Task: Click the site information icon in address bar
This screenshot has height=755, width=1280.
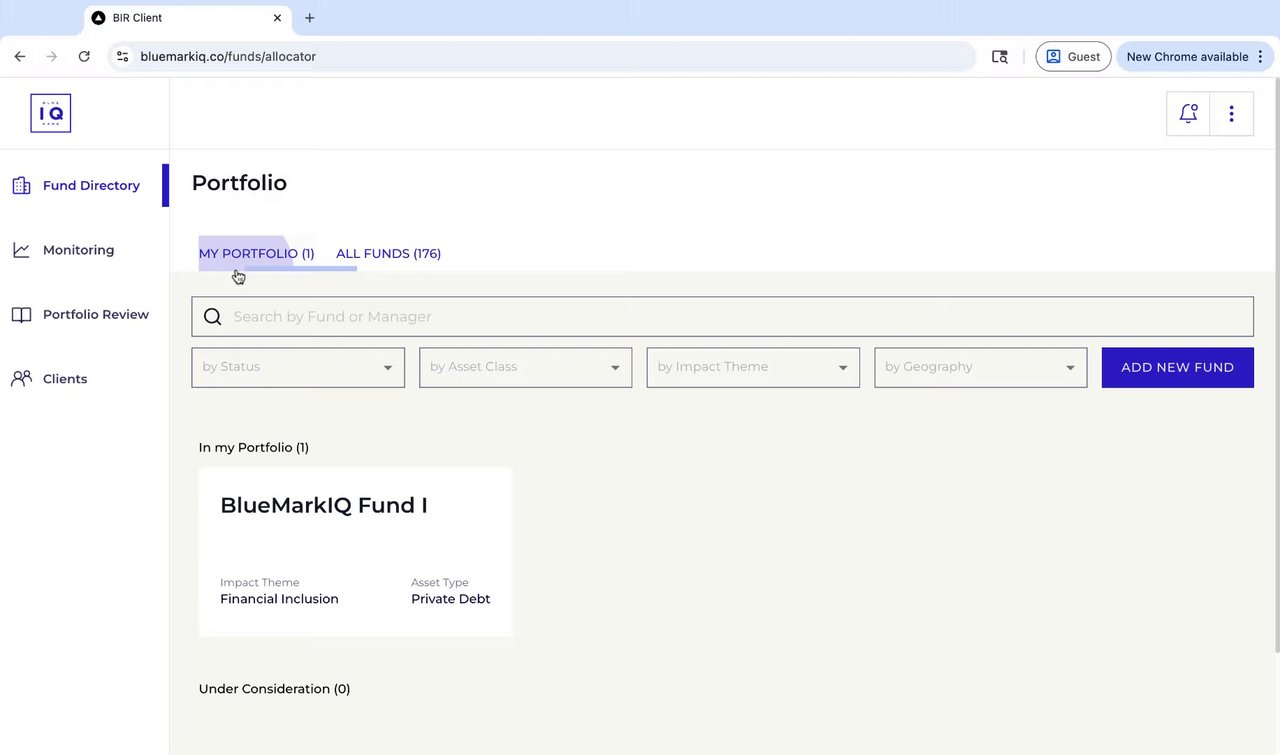Action: pyautogui.click(x=122, y=57)
